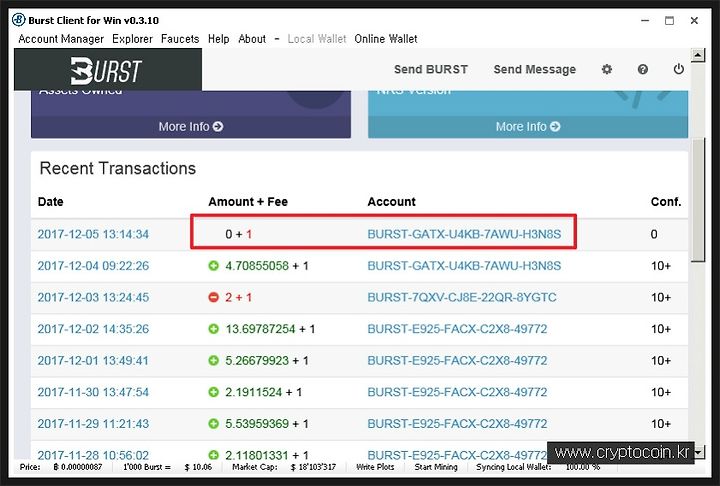
Task: Open account BURST-7QXV-CJ8E-22QR-8YGTC
Action: 461,298
